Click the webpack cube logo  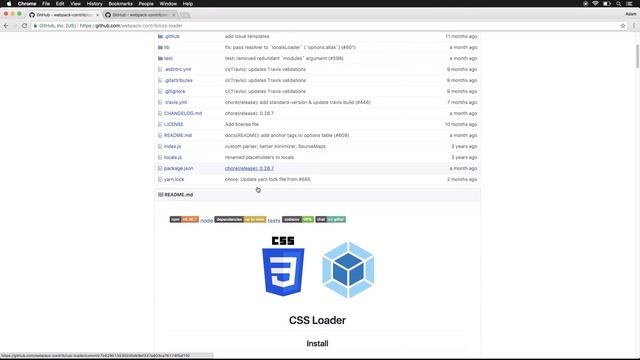pyautogui.click(x=348, y=270)
